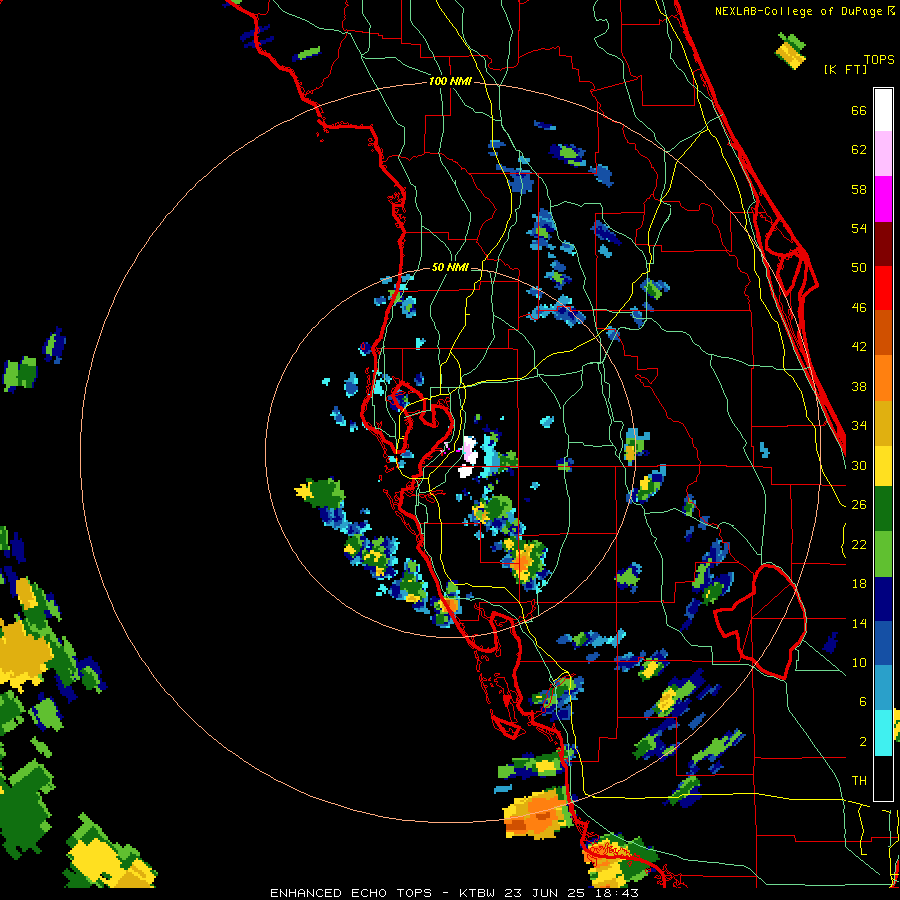The width and height of the screenshot is (900, 900).
Task: Pick the dark red maroon legend swatch
Action: click(x=883, y=243)
